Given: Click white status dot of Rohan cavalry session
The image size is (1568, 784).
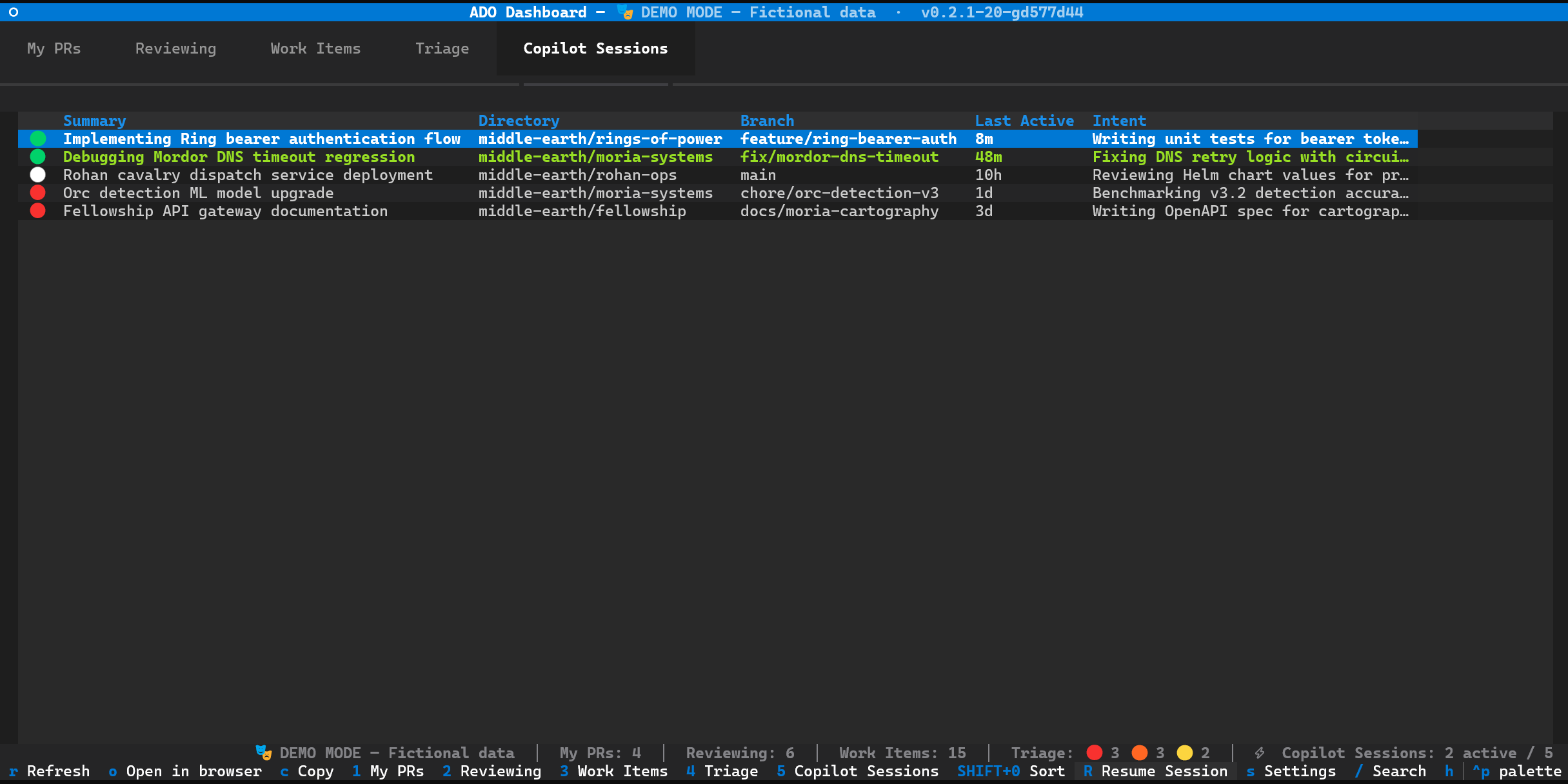Looking at the screenshot, I should pos(38,175).
